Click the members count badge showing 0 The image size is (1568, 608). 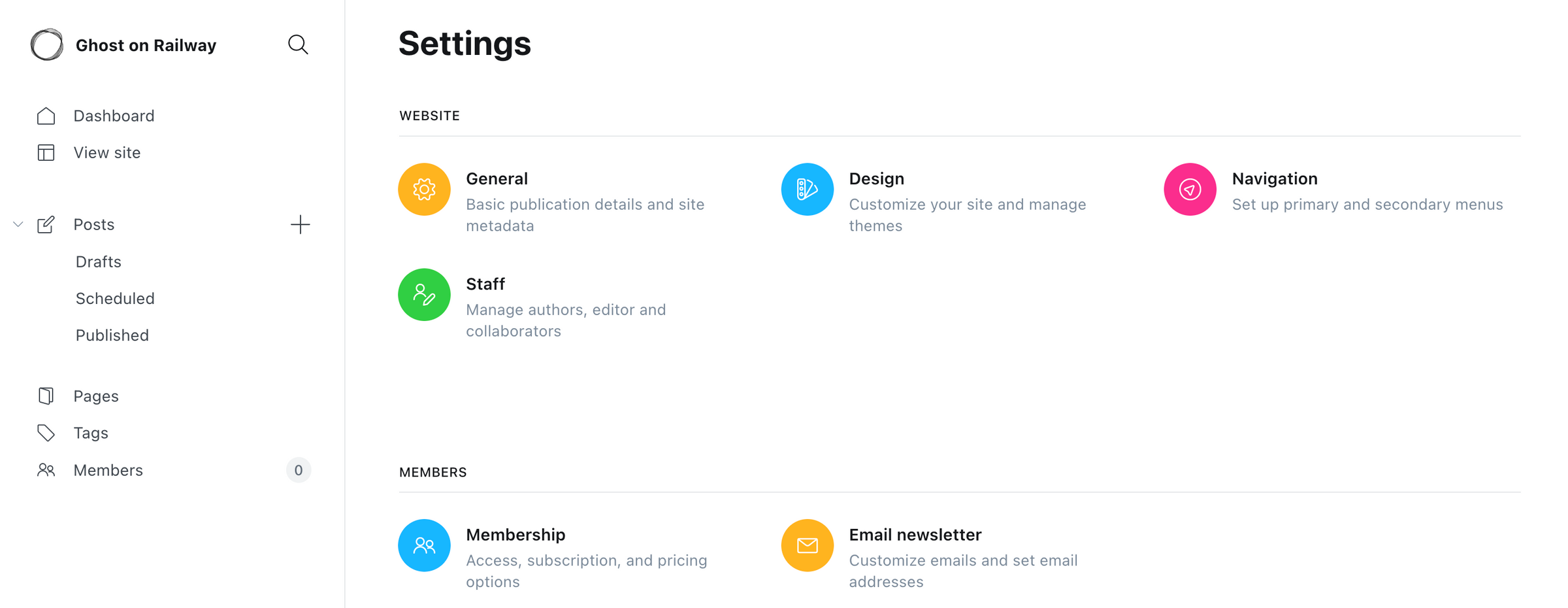299,469
